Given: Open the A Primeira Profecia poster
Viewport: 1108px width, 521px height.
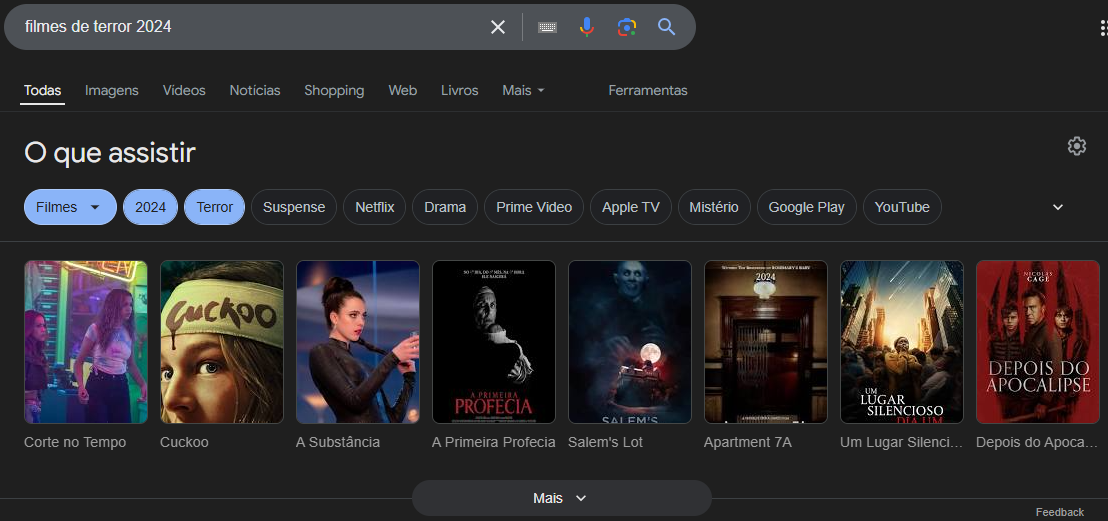Looking at the screenshot, I should point(494,342).
